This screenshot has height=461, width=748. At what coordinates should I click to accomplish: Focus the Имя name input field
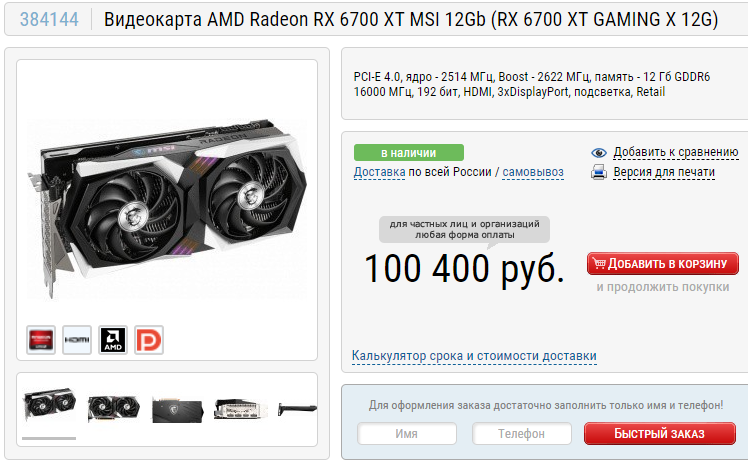point(407,433)
